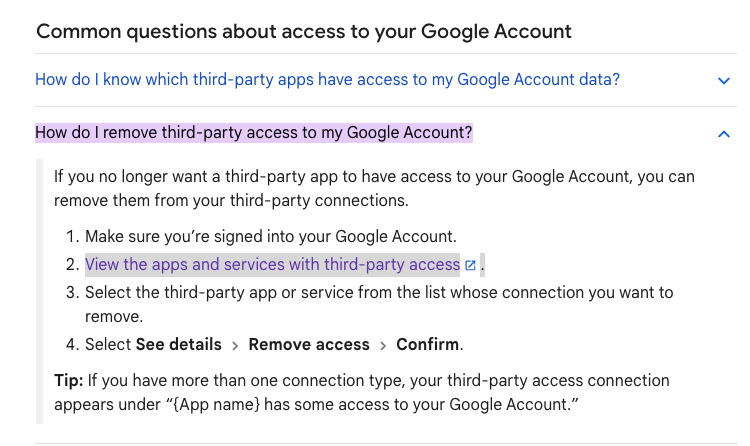Click the down chevron beside the first question
The image size is (750, 446).
(x=724, y=80)
